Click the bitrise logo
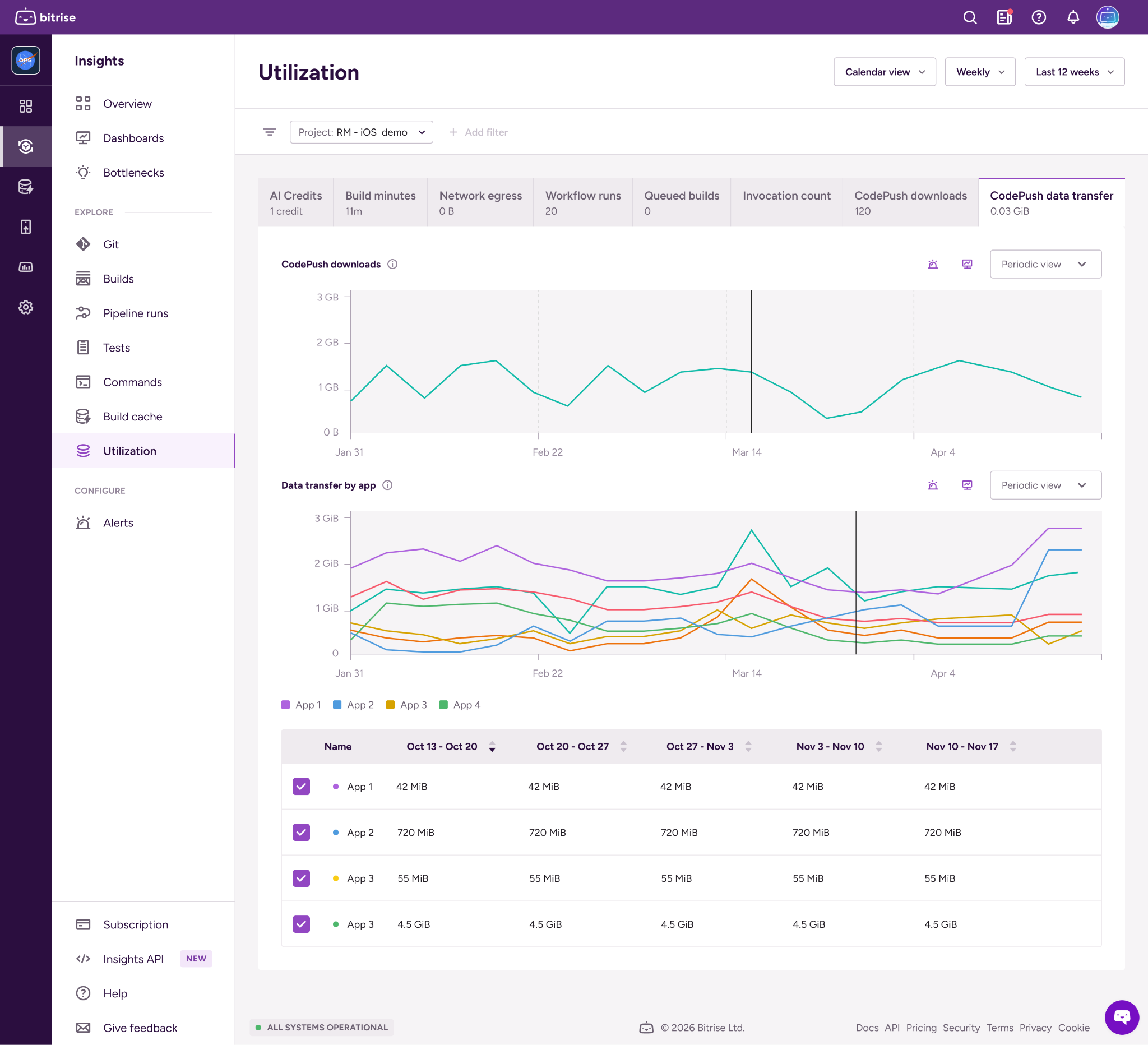1148x1045 pixels. coord(45,17)
